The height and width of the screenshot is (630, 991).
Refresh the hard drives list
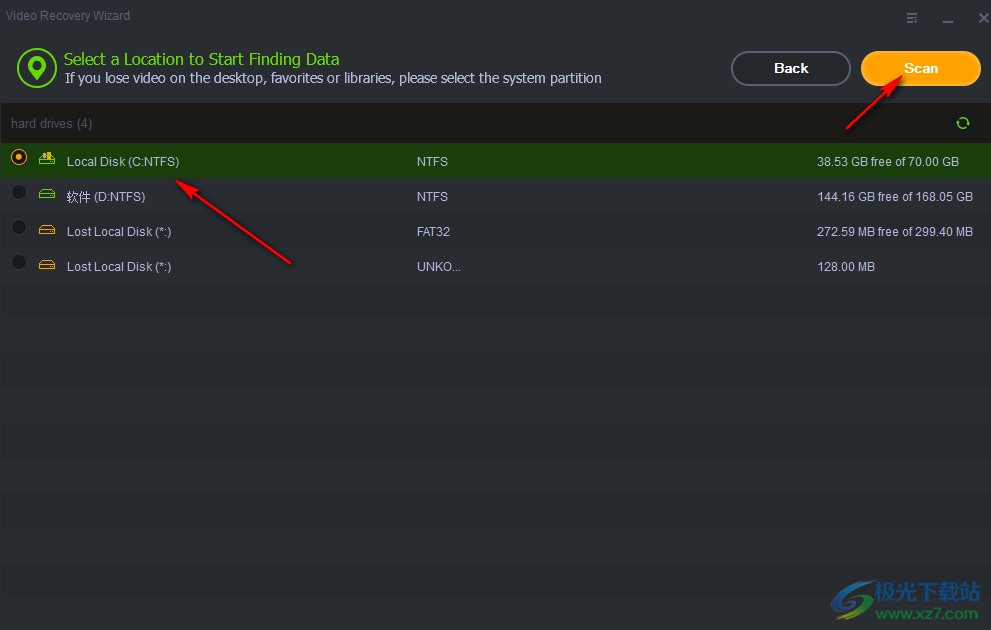point(962,123)
